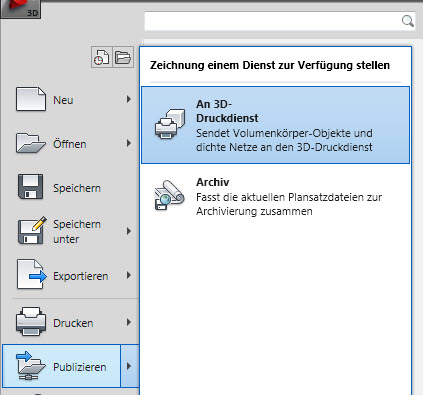The width and height of the screenshot is (423, 395).
Task: Click 'Sendet Volumenkörper-Objekte und dichte Netze' description
Action: (x=284, y=140)
